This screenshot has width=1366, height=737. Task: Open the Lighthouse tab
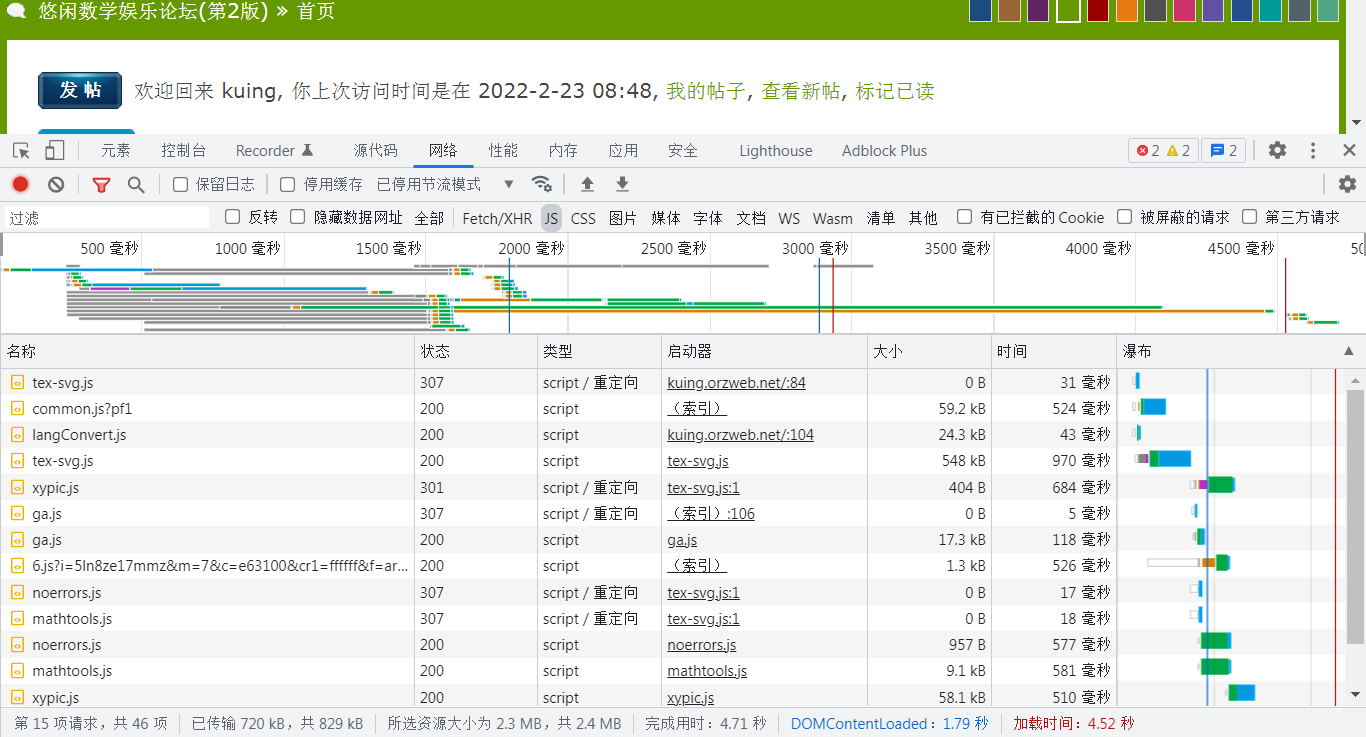click(x=776, y=151)
